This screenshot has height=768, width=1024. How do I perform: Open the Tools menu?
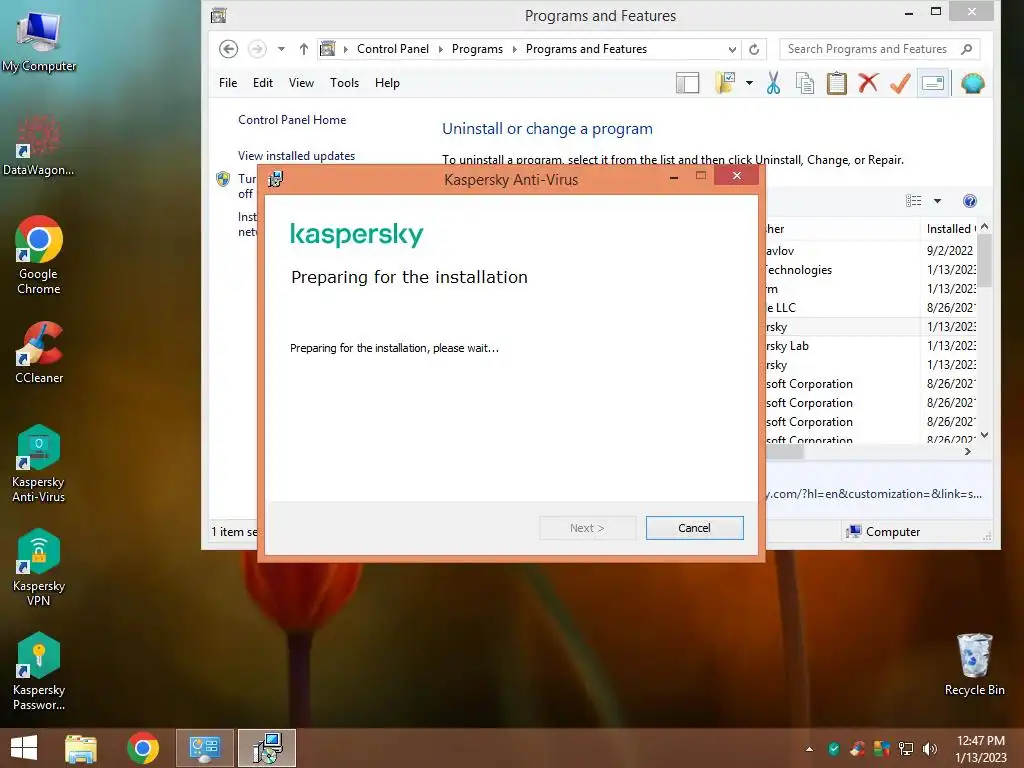[x=344, y=83]
